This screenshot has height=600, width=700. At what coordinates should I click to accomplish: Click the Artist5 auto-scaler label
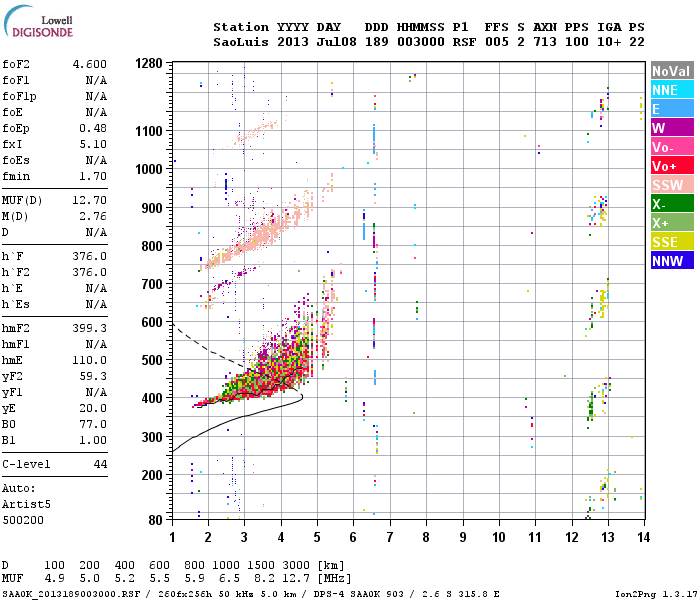coord(26,504)
